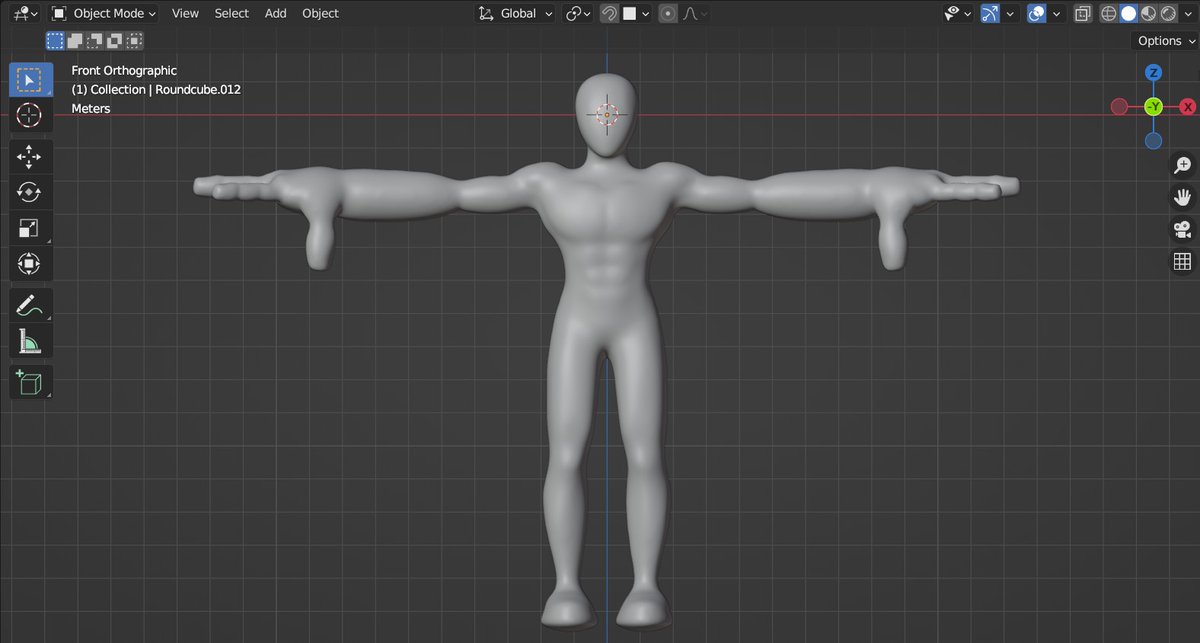Toggle the camera view button
The width and height of the screenshot is (1200, 643).
[1181, 230]
